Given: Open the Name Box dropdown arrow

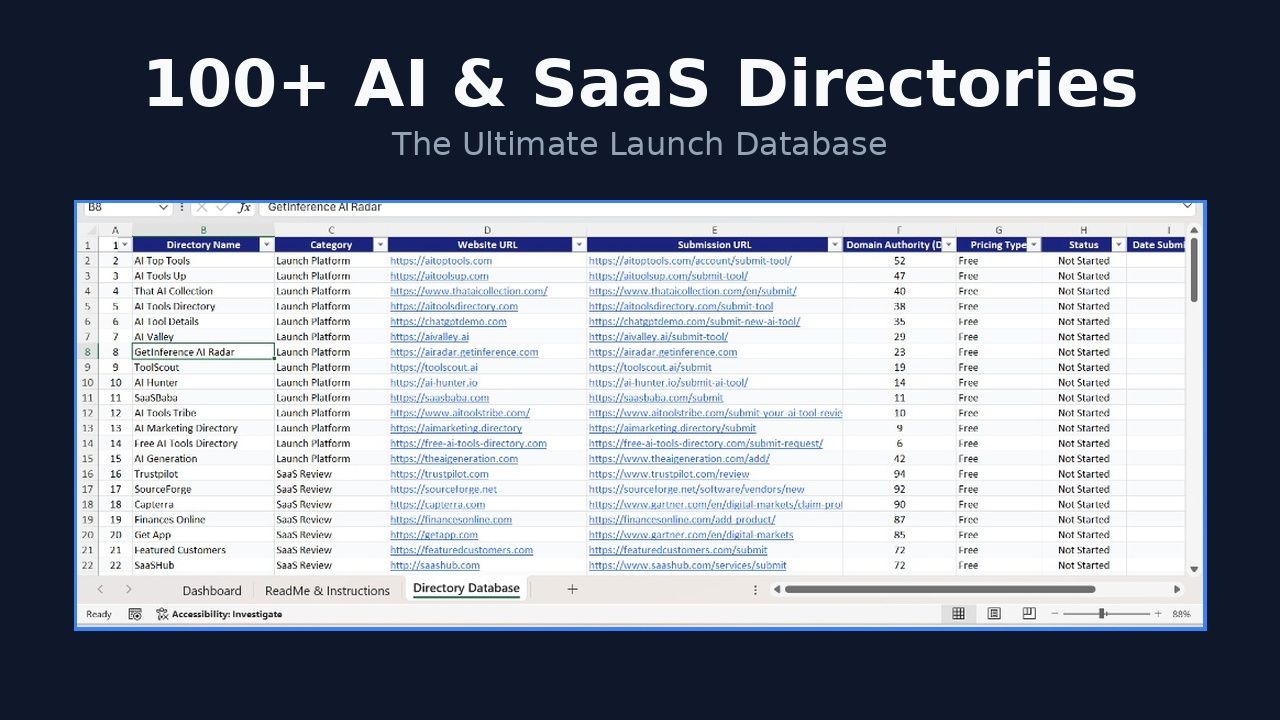Looking at the screenshot, I should point(163,207).
